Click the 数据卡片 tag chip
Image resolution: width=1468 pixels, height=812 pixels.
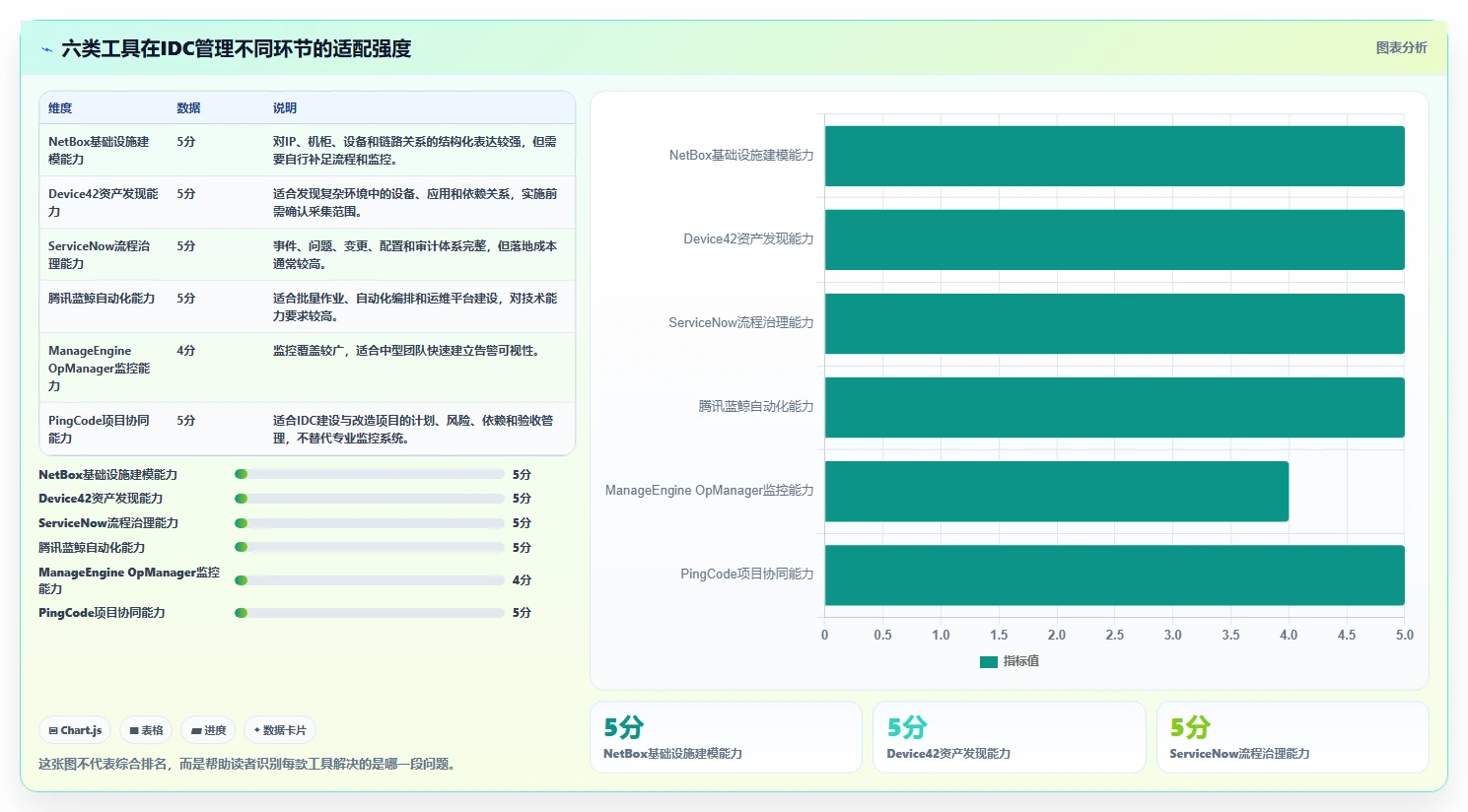[280, 730]
